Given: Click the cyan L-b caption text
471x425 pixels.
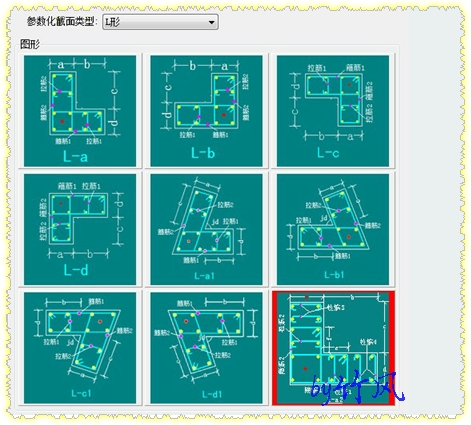Looking at the screenshot, I should pos(203,153).
